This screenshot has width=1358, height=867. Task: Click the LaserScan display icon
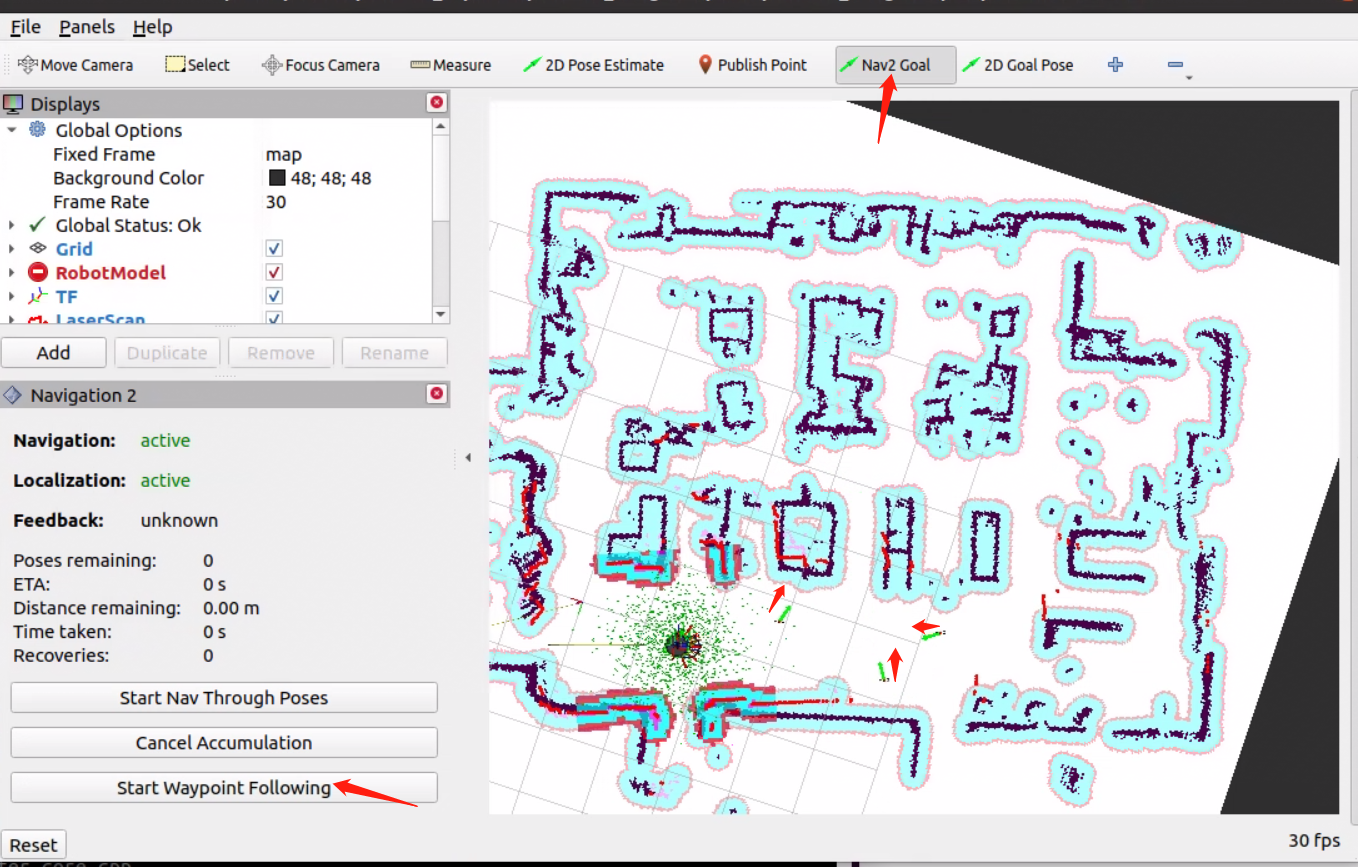point(37,320)
